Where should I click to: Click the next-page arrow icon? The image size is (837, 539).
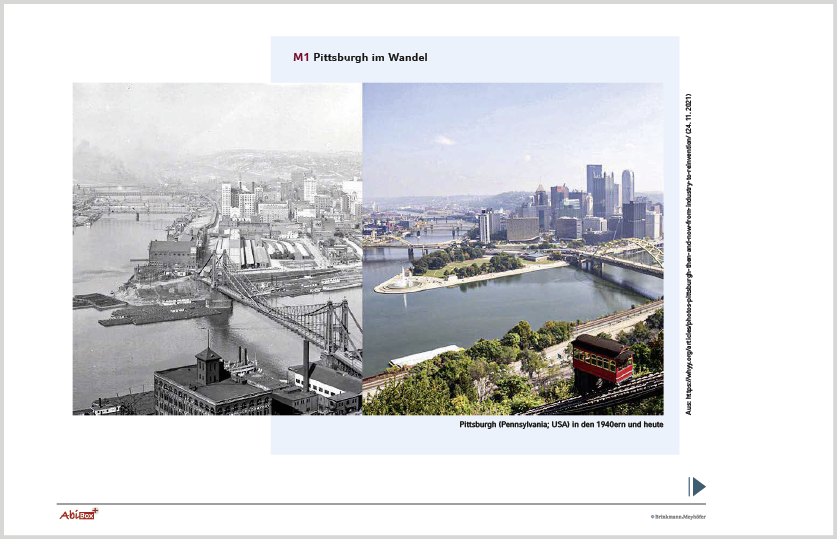click(697, 487)
